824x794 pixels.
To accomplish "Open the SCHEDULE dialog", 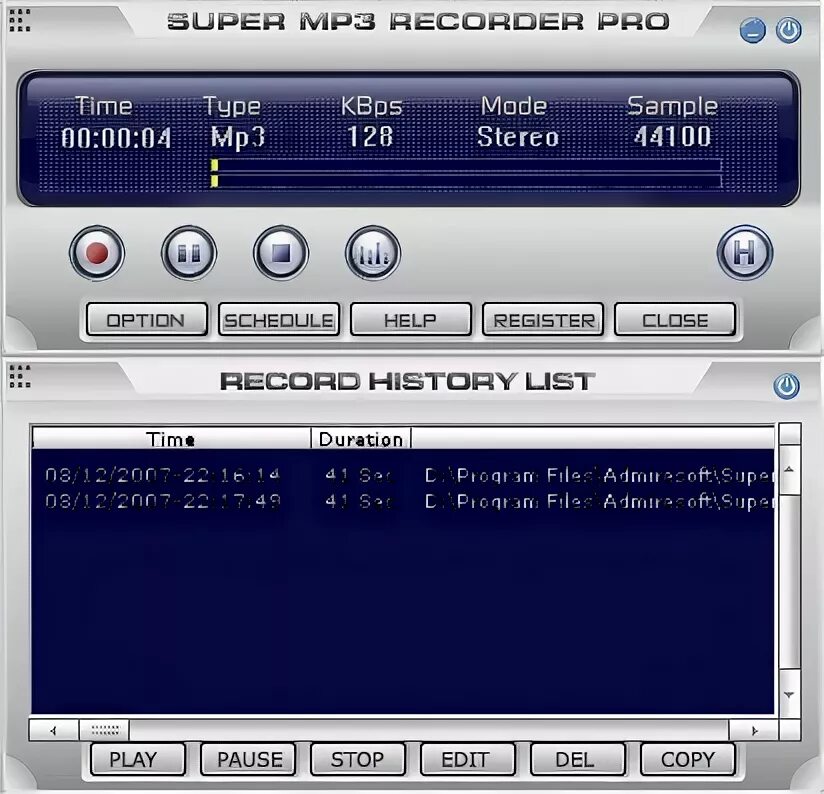I will [279, 319].
